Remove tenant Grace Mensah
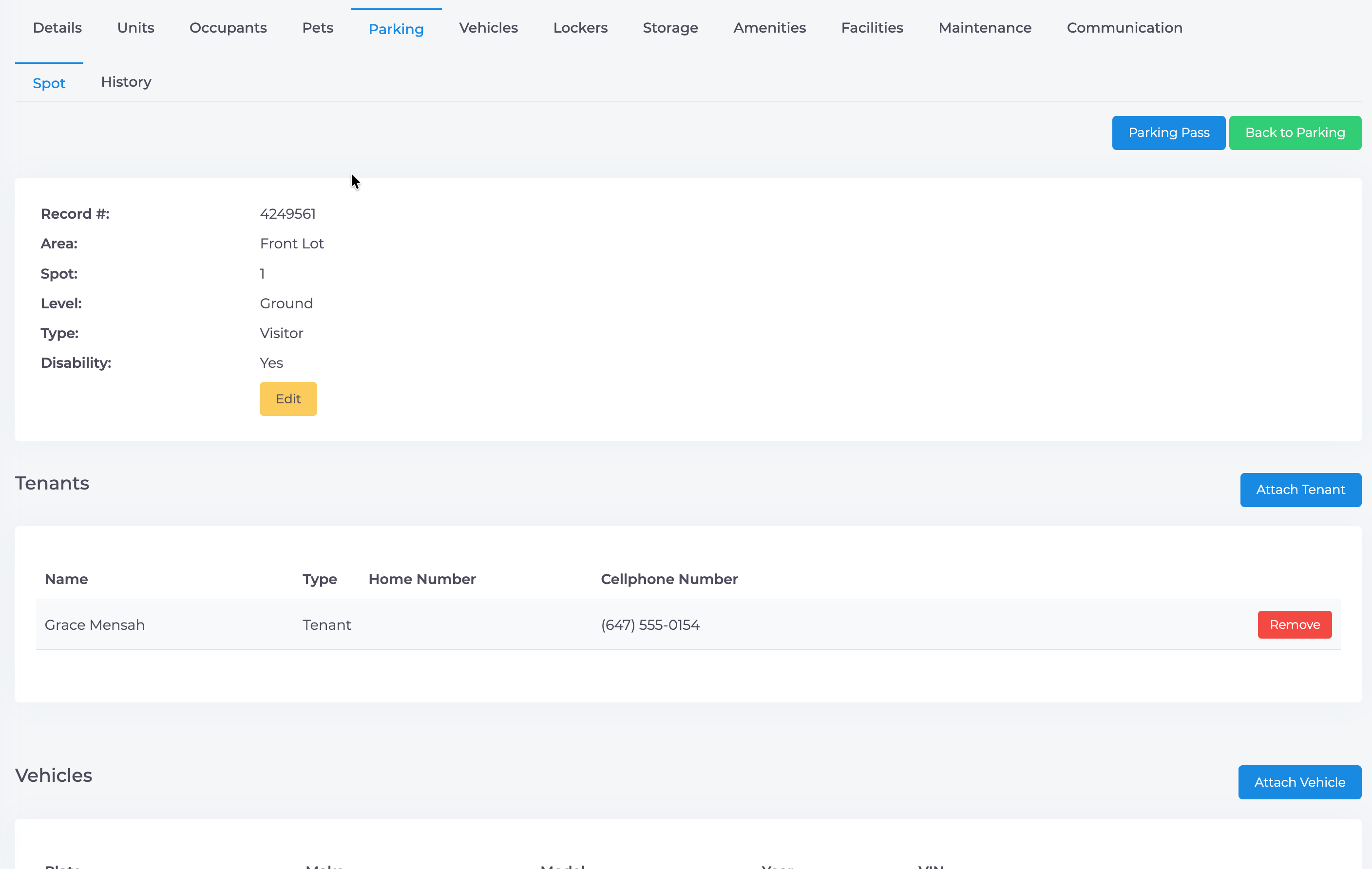The width and height of the screenshot is (1372, 869). [1295, 624]
